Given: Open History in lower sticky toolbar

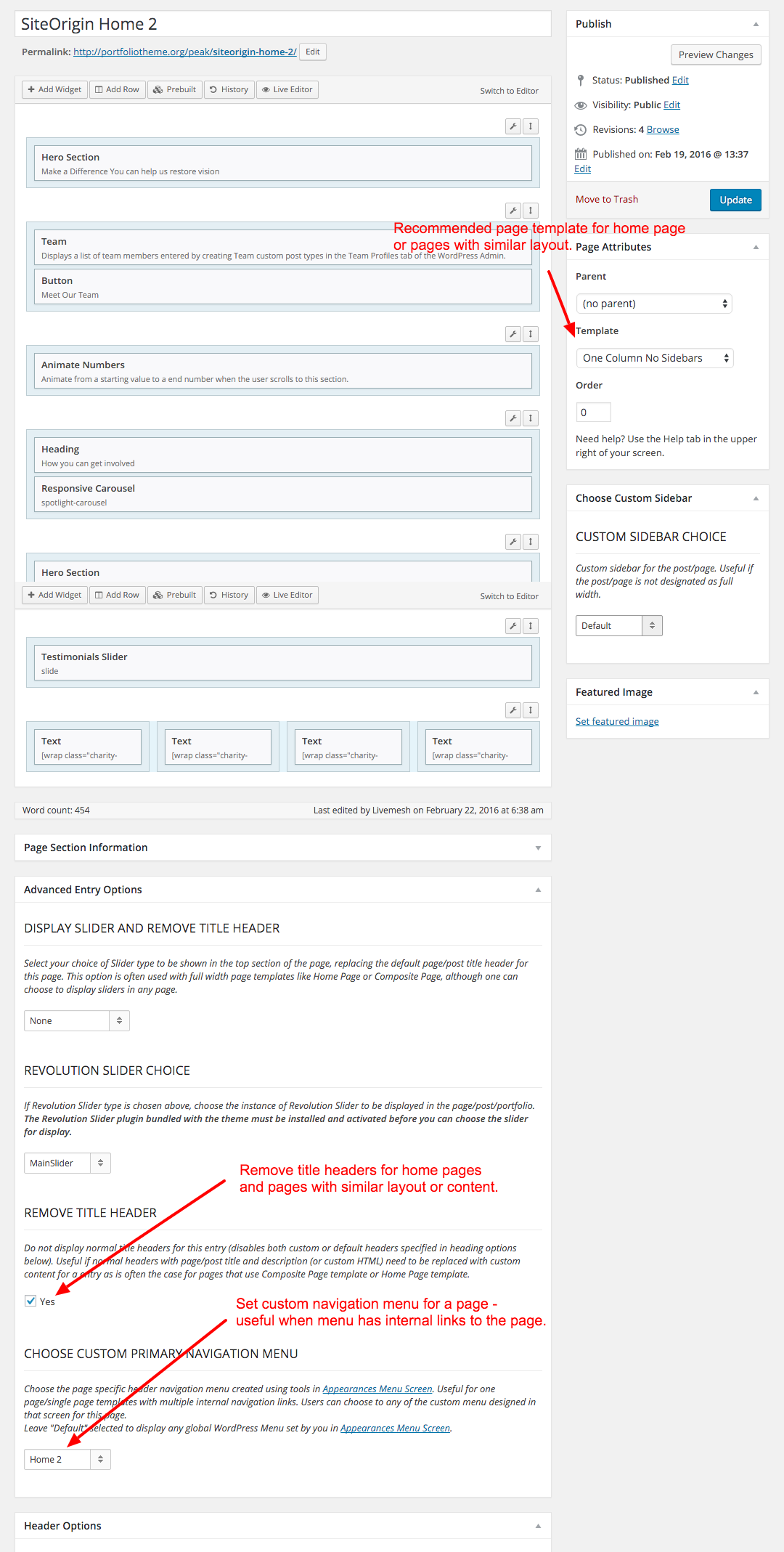Looking at the screenshot, I should click(x=229, y=595).
